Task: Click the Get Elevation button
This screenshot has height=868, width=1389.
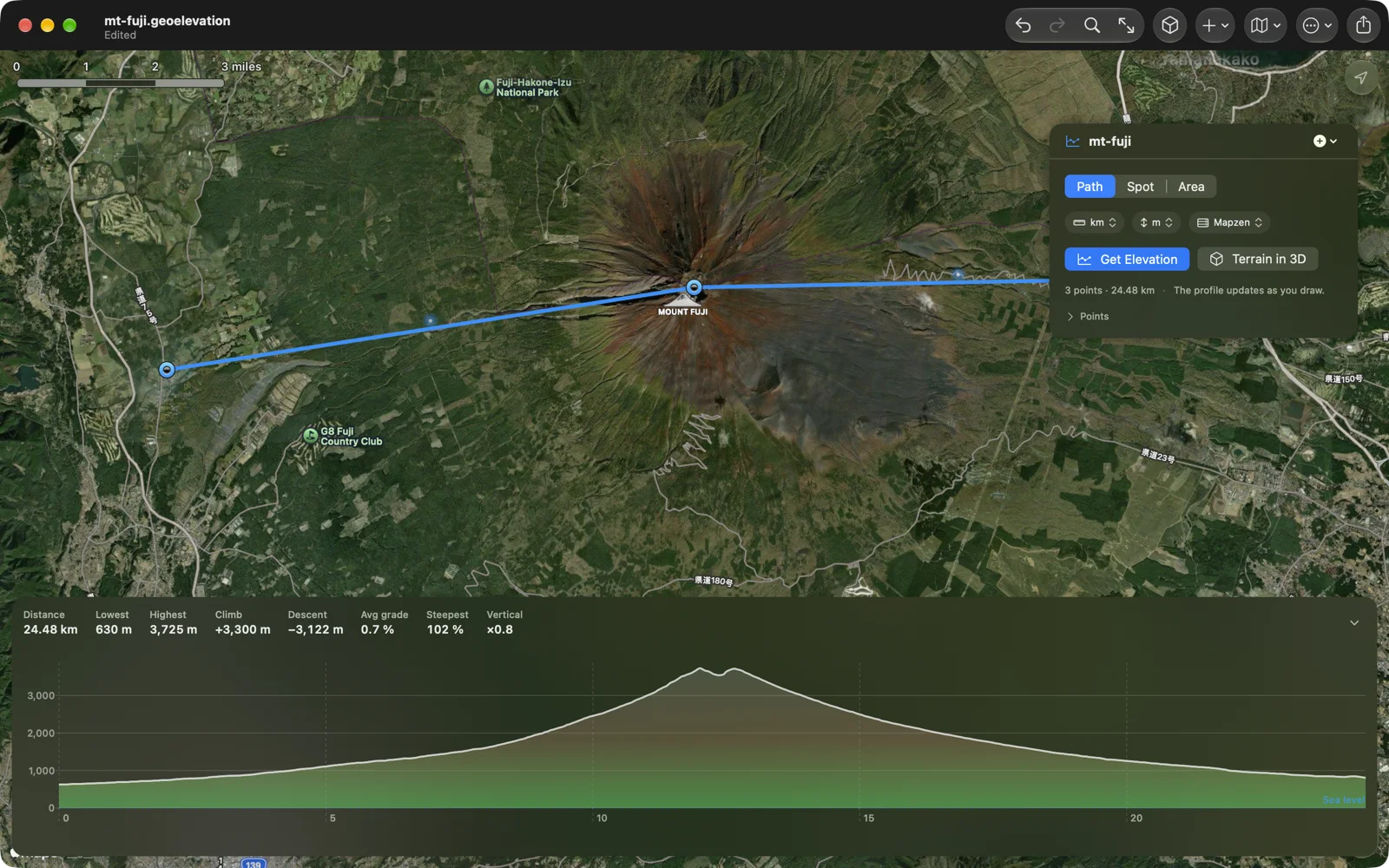Action: tap(1127, 259)
